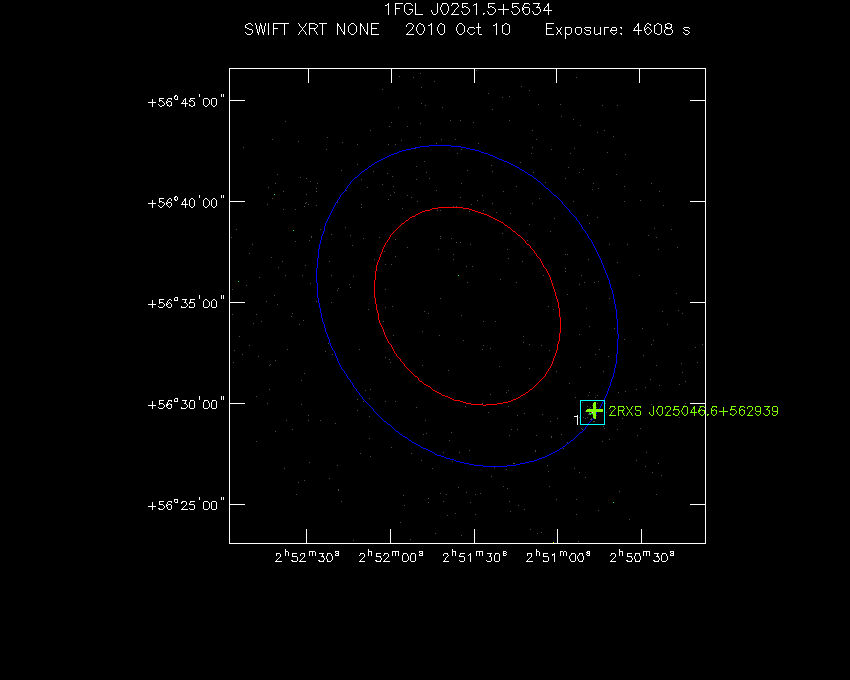Click the yellow-green cross source marker
Viewport: 850px width, 680px height.
(x=595, y=410)
